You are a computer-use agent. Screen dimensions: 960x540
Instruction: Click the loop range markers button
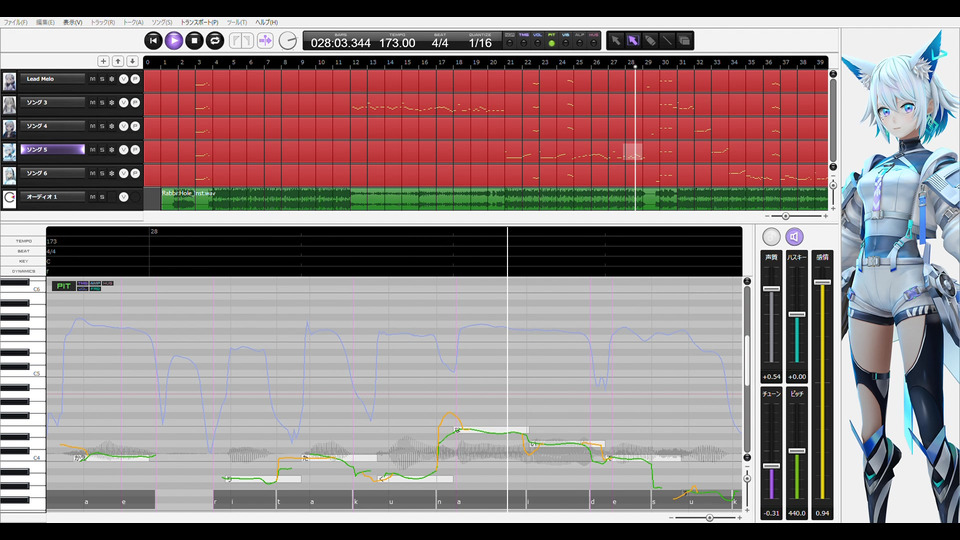[241, 40]
